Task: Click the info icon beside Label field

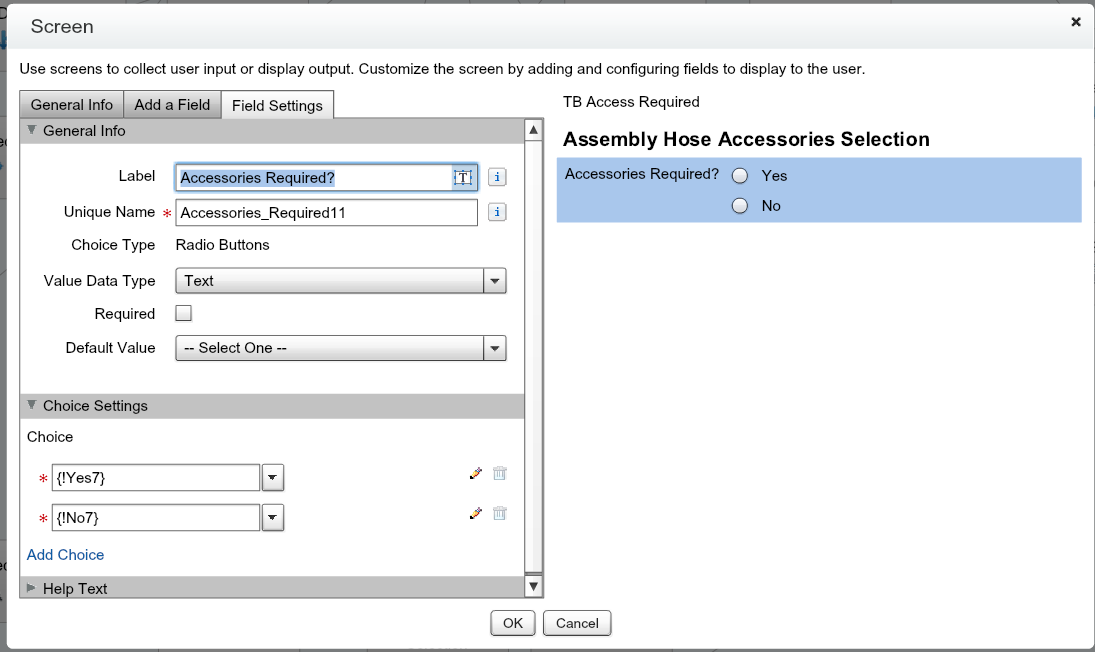Action: coord(498,177)
